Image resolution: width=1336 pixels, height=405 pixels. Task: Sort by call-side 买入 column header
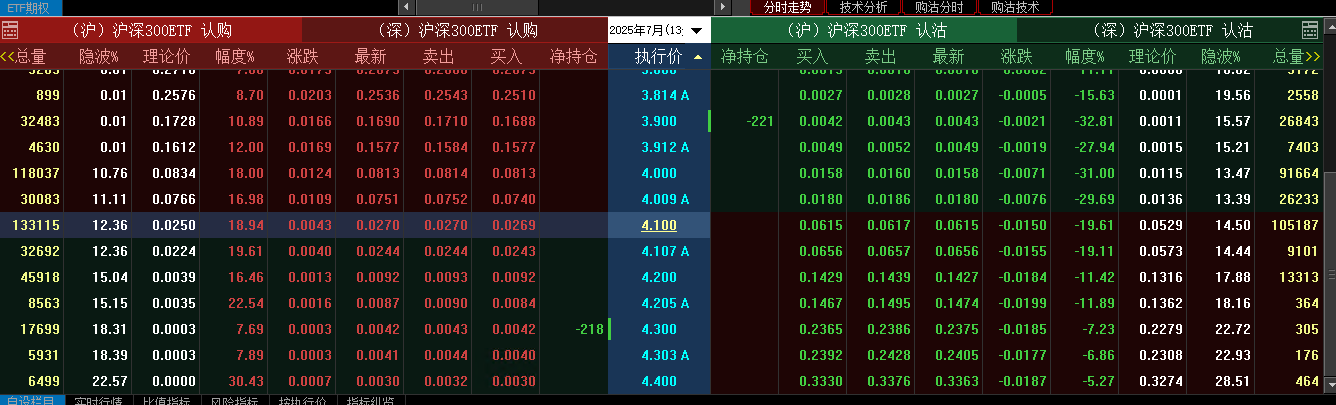tap(506, 57)
